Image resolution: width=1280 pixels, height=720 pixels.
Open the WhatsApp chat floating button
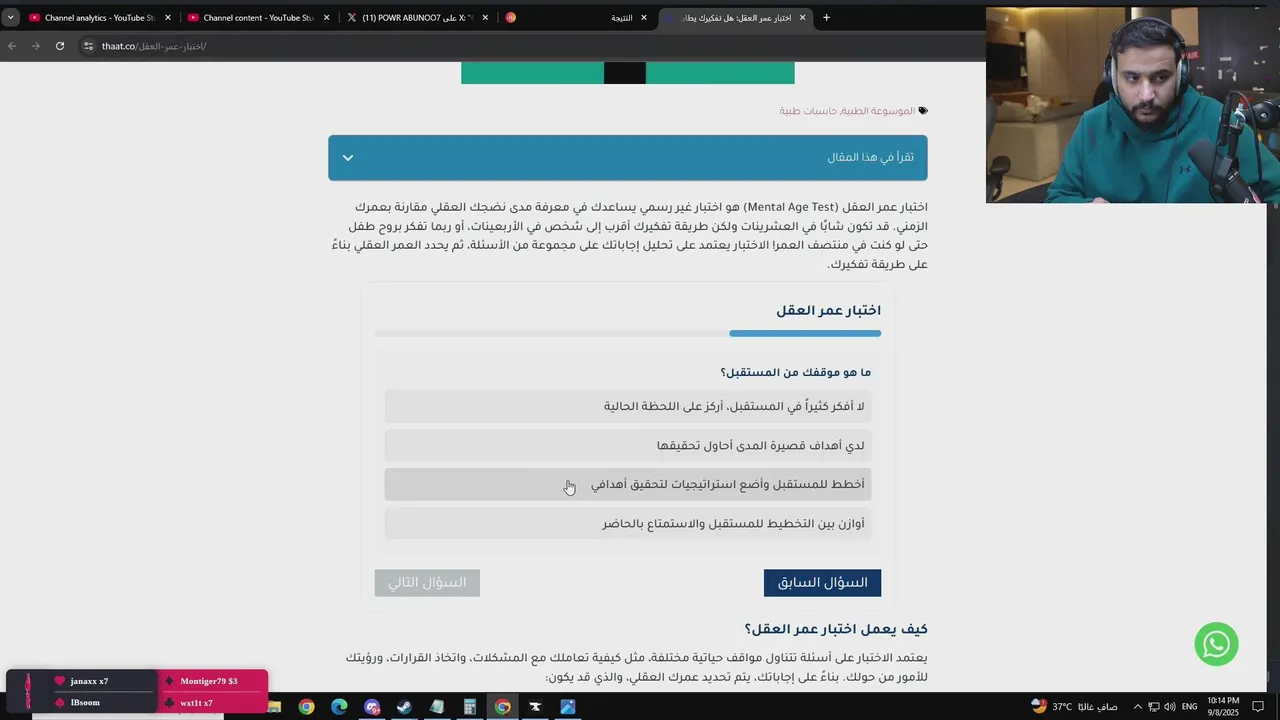tap(1216, 644)
